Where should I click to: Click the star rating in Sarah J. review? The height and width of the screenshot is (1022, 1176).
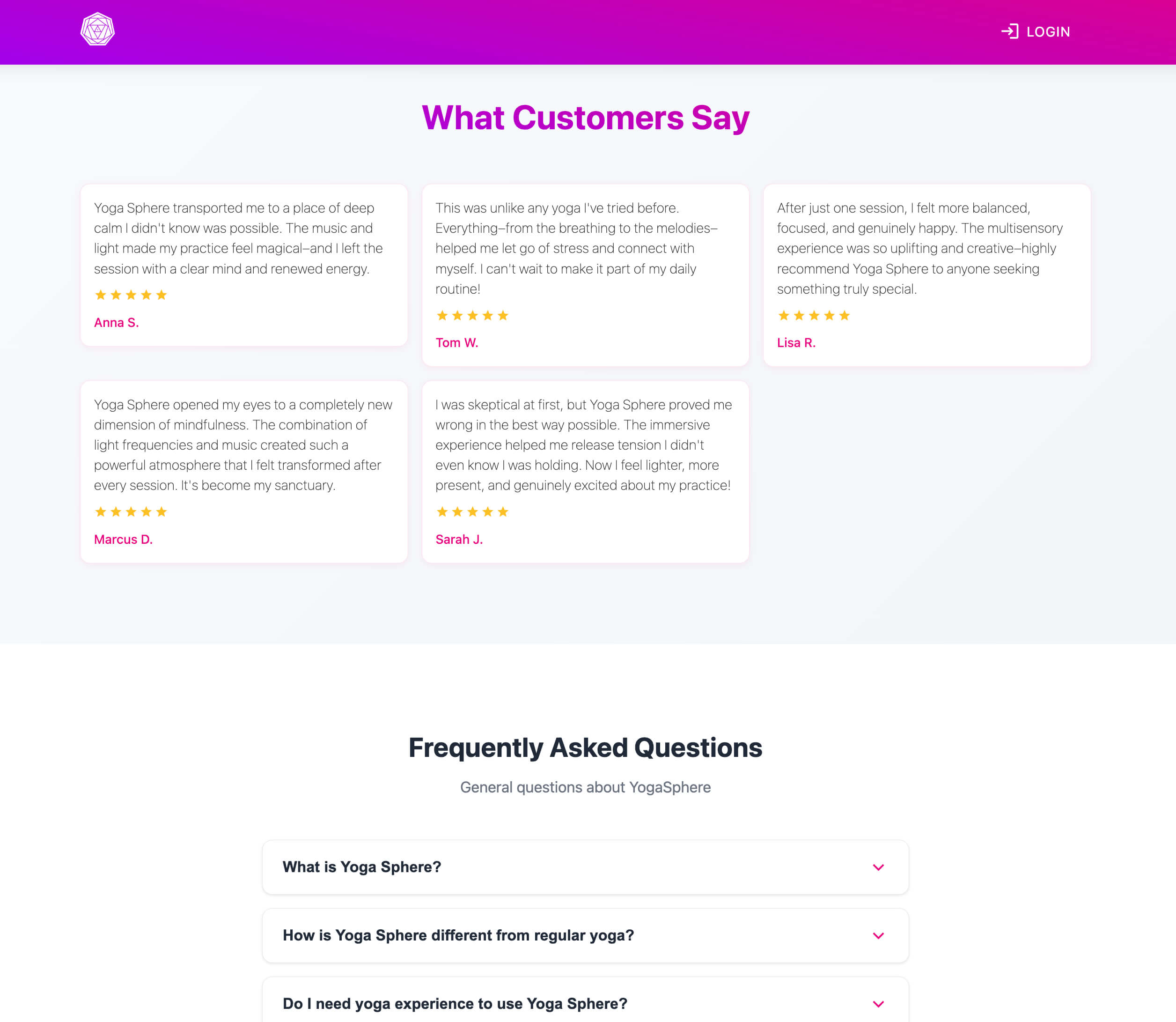472,511
